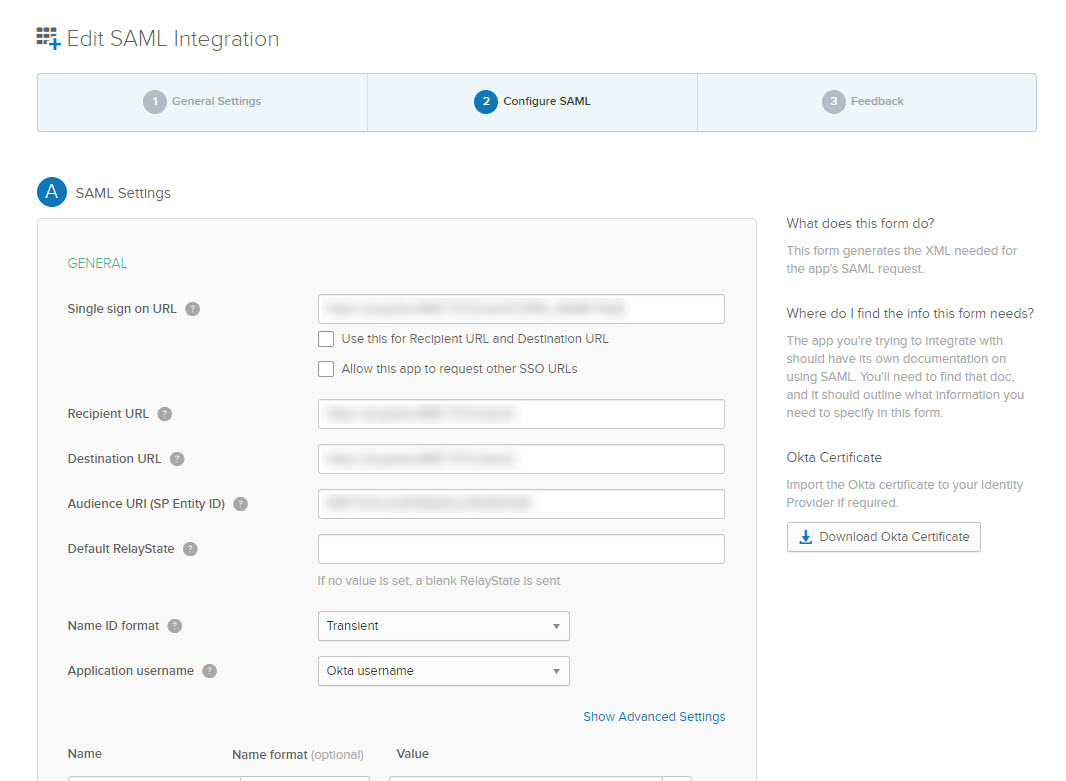Switch to the Feedback step

[864, 102]
